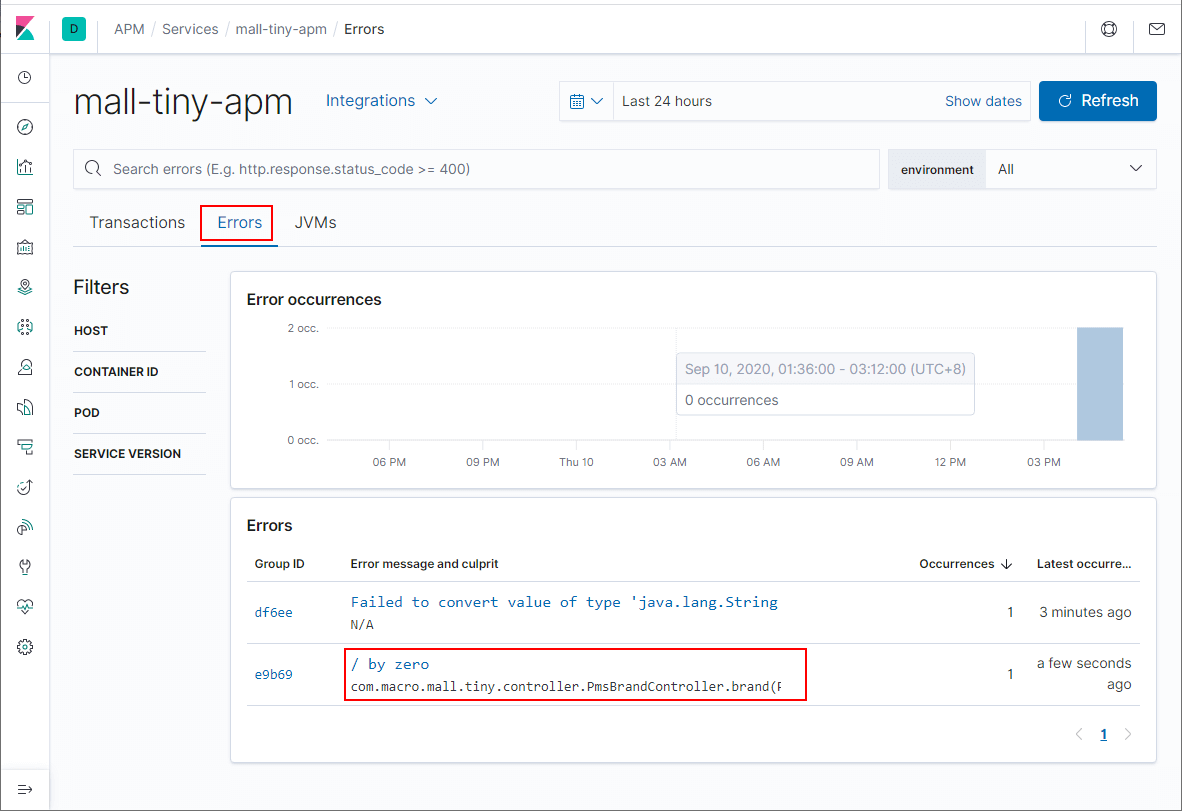Select the Errors tab

(240, 222)
